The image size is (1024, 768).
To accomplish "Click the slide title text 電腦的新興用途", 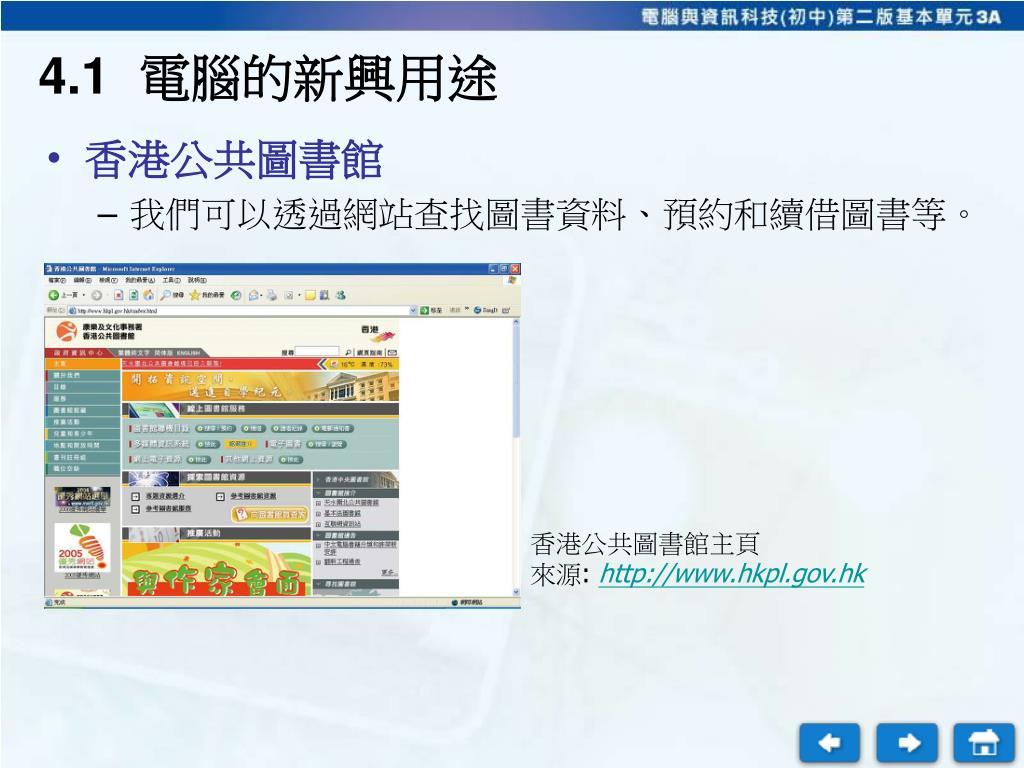I will 319,78.
